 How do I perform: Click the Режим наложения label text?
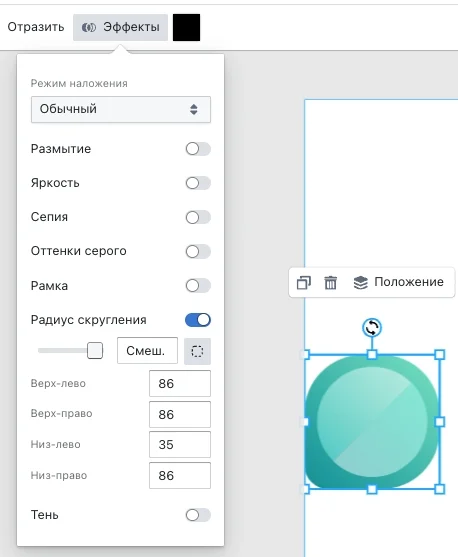(79, 83)
